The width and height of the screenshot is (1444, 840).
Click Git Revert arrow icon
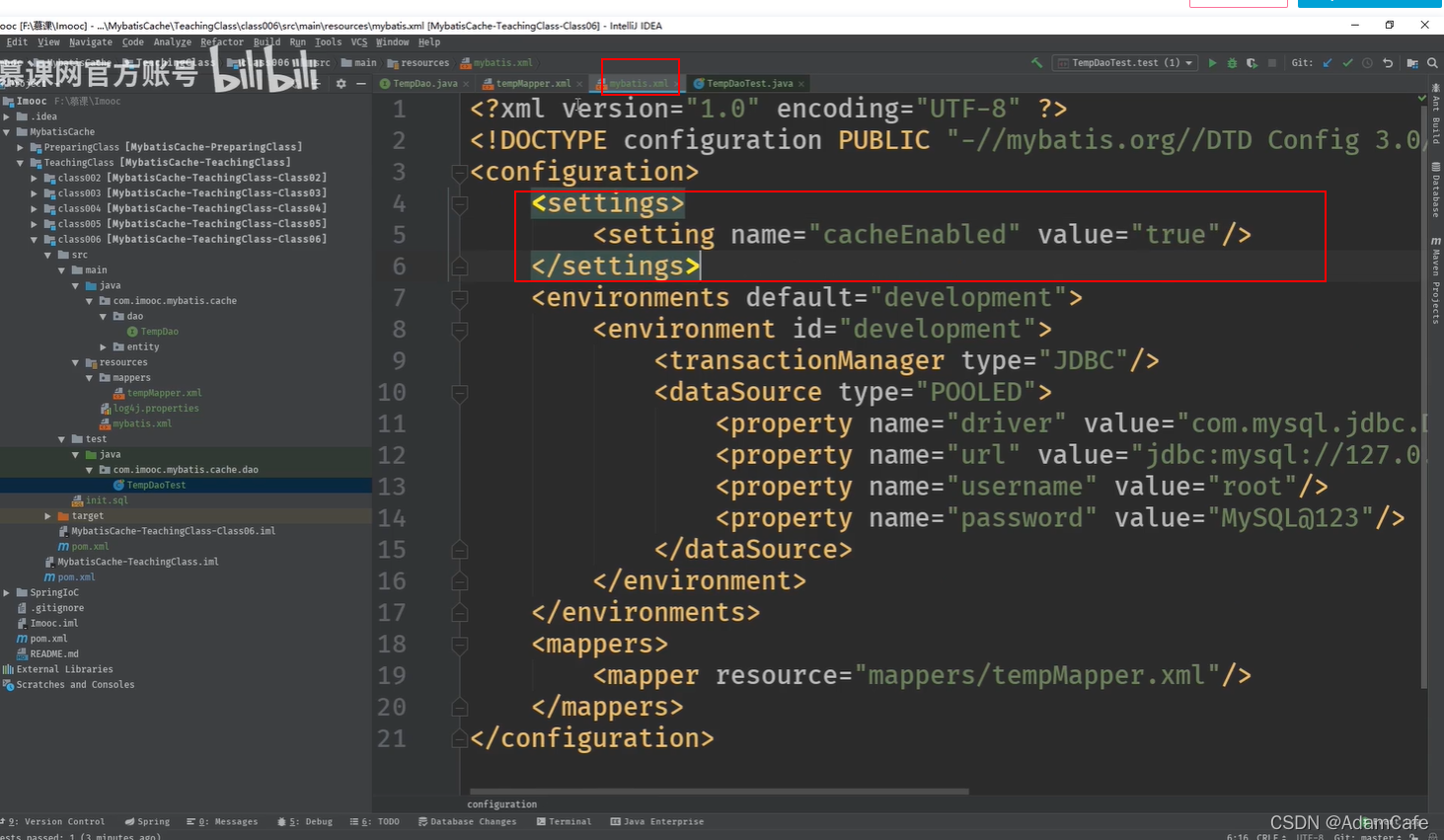(1388, 62)
